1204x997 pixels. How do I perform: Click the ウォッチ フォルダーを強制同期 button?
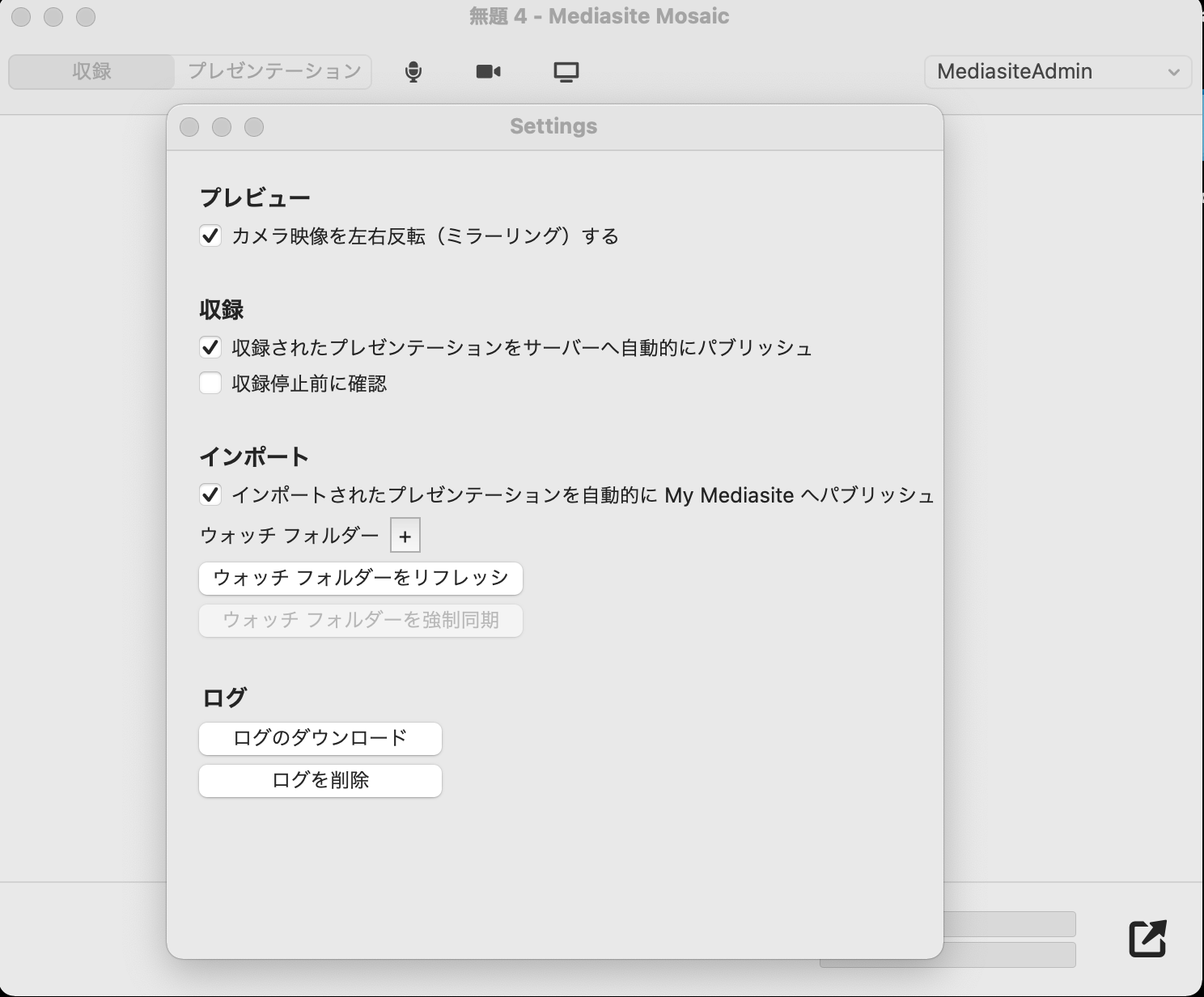pos(361,620)
